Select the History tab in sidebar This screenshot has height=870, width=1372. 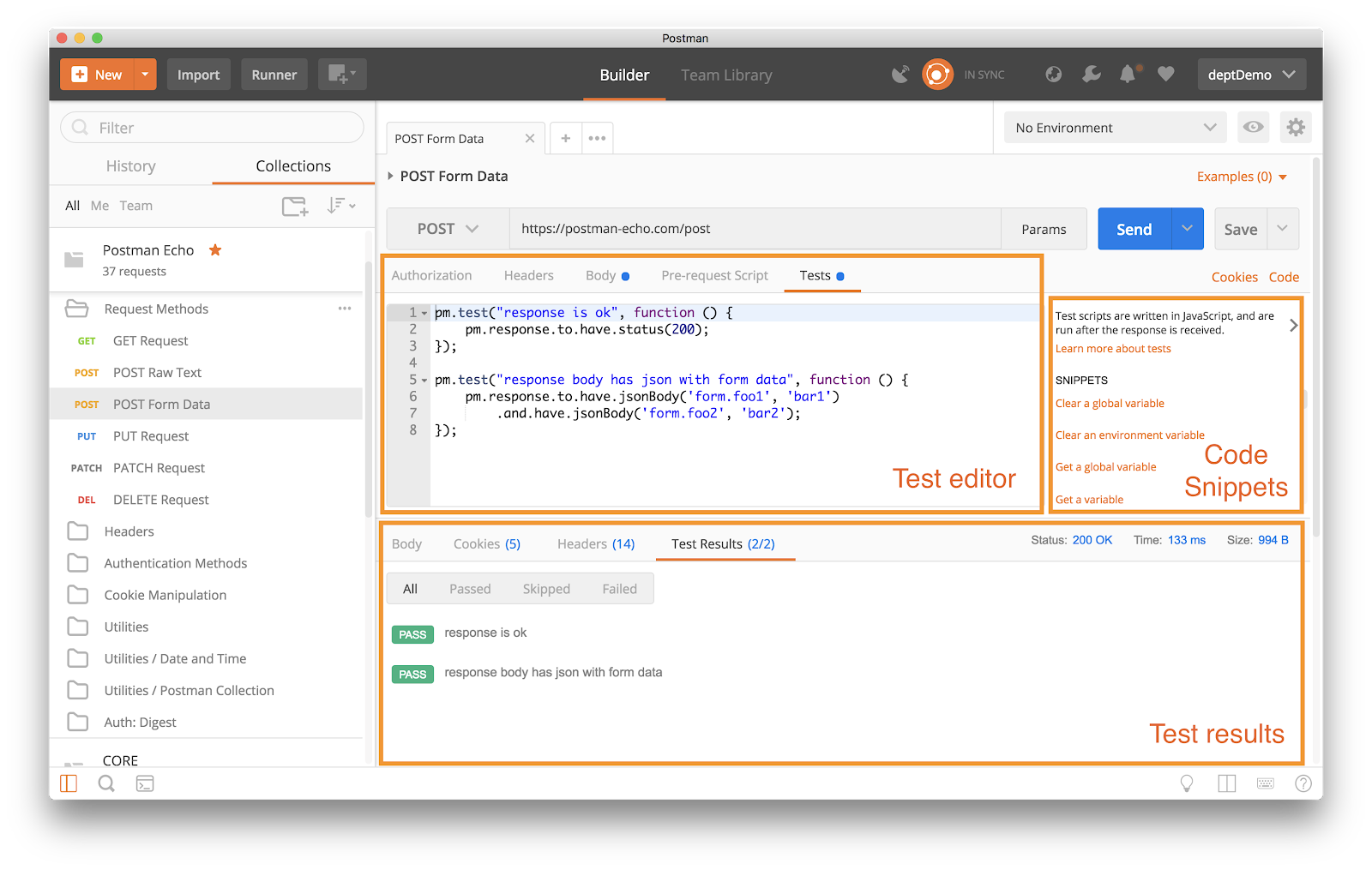pyautogui.click(x=130, y=166)
